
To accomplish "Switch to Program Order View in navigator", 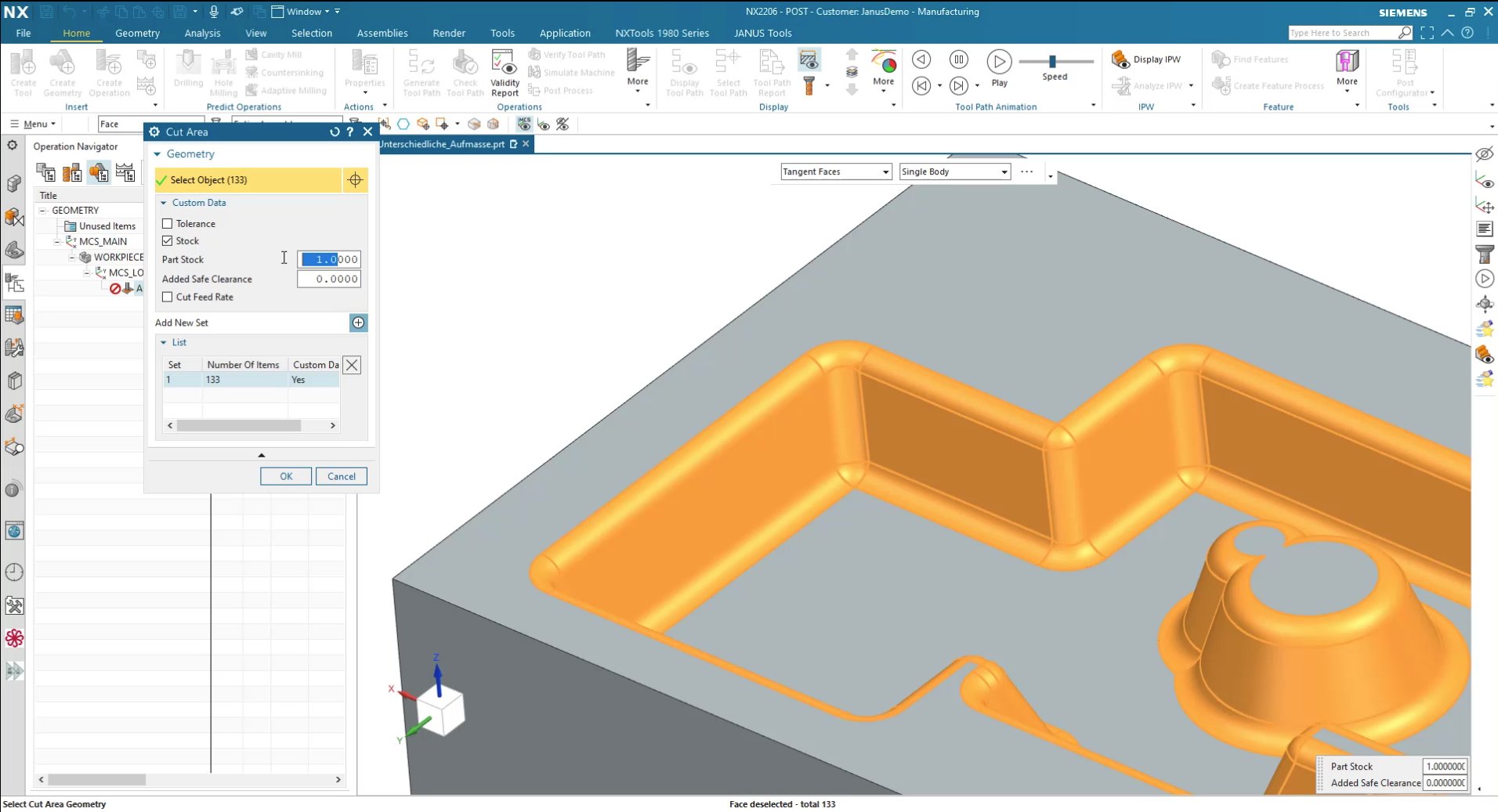I will [45, 172].
